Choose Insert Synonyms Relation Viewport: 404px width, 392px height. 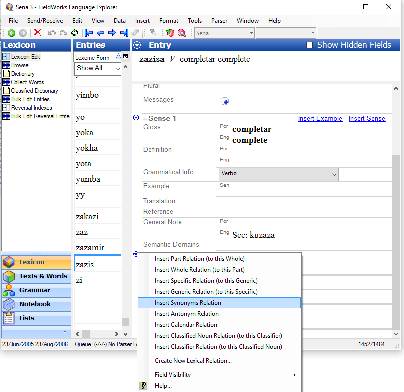[x=219, y=303]
